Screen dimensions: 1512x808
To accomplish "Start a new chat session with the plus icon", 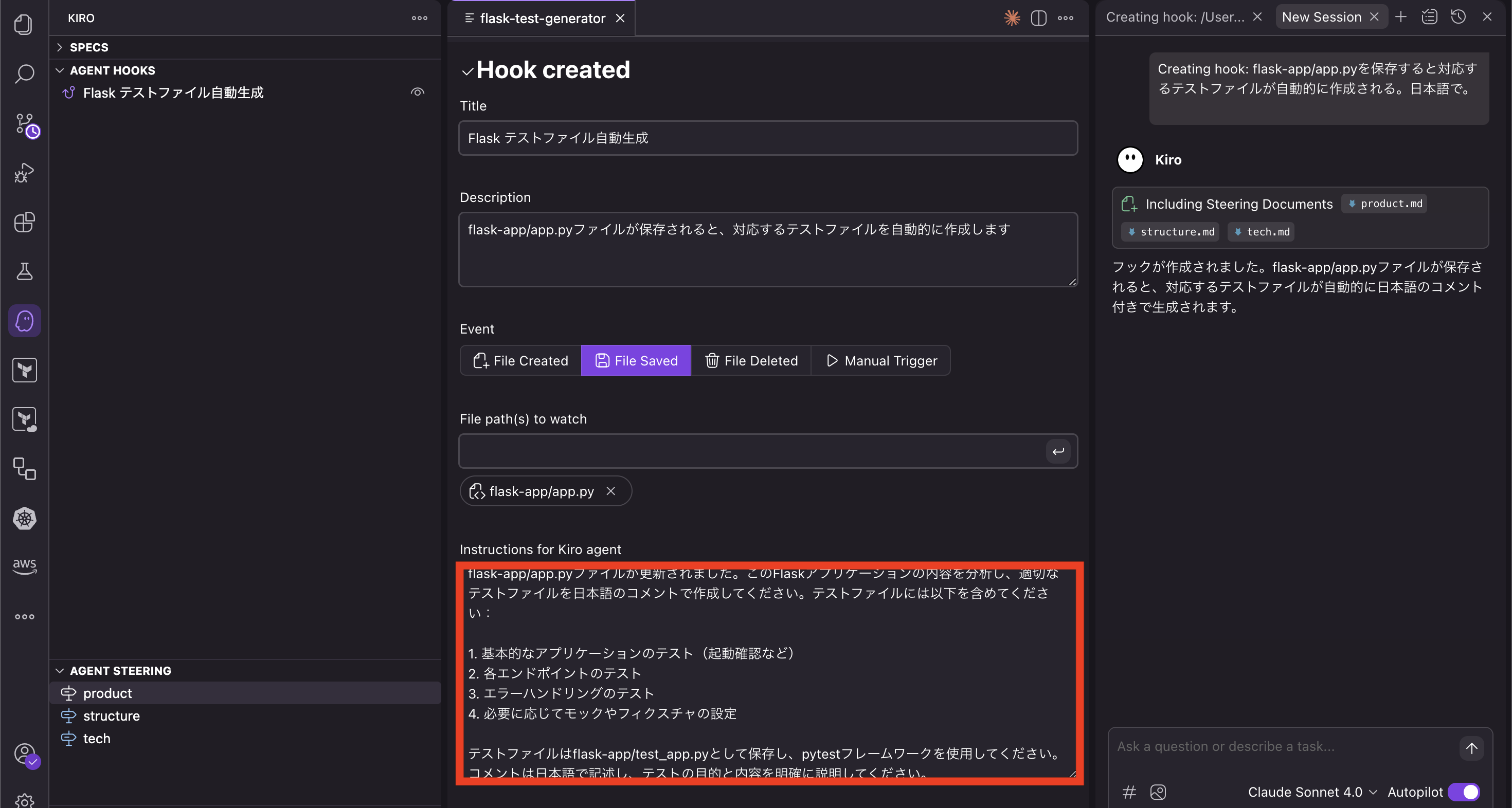I will [1400, 16].
